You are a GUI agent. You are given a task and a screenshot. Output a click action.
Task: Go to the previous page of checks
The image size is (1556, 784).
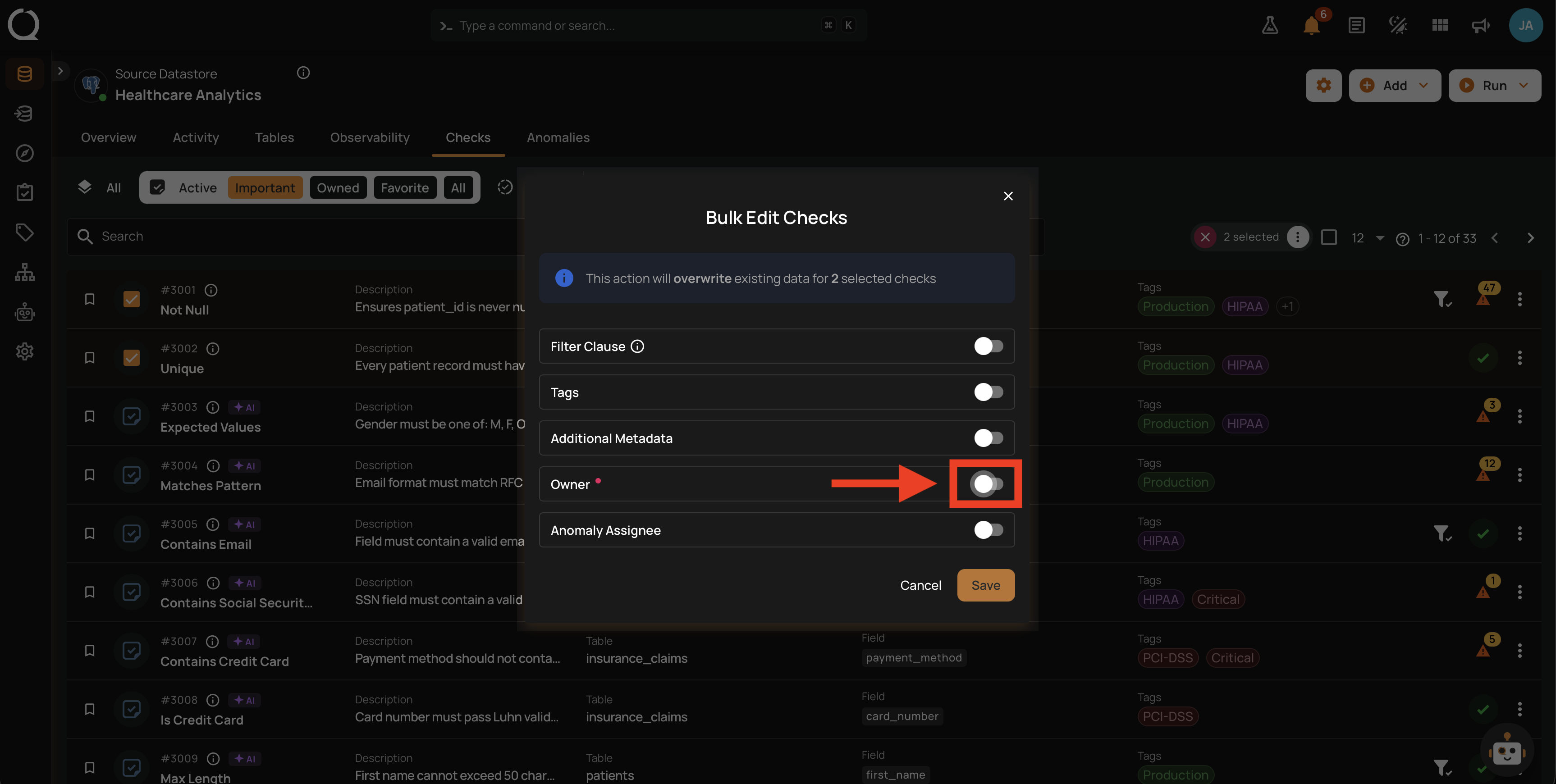pyautogui.click(x=1495, y=238)
